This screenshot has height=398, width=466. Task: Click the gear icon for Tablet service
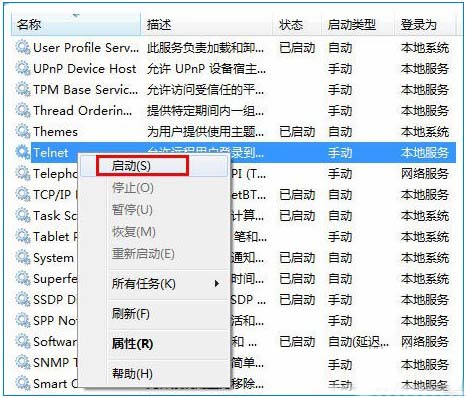pos(23,236)
